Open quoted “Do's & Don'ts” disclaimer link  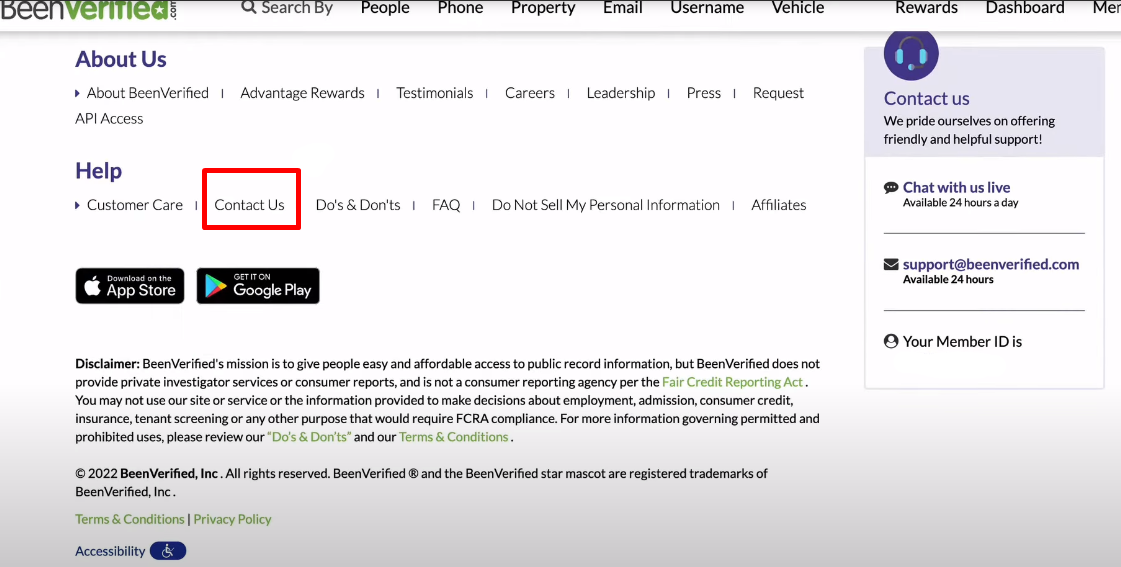(309, 437)
